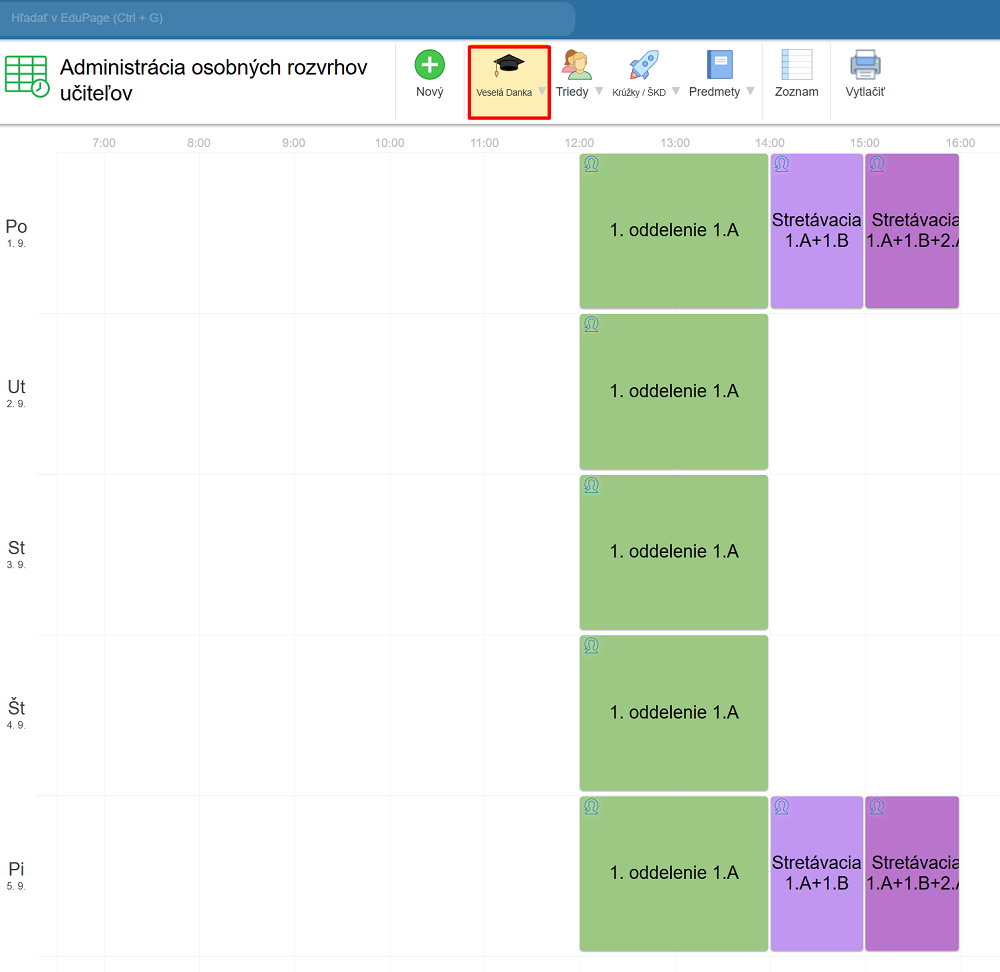Click the rocket Krúžky / ŠKD icon

point(643,66)
